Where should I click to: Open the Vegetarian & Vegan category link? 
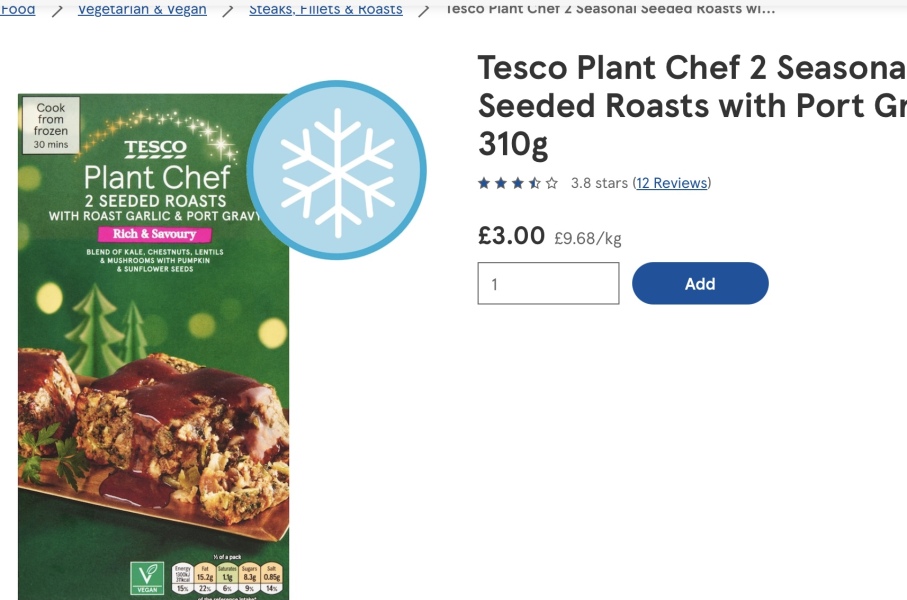pos(142,9)
